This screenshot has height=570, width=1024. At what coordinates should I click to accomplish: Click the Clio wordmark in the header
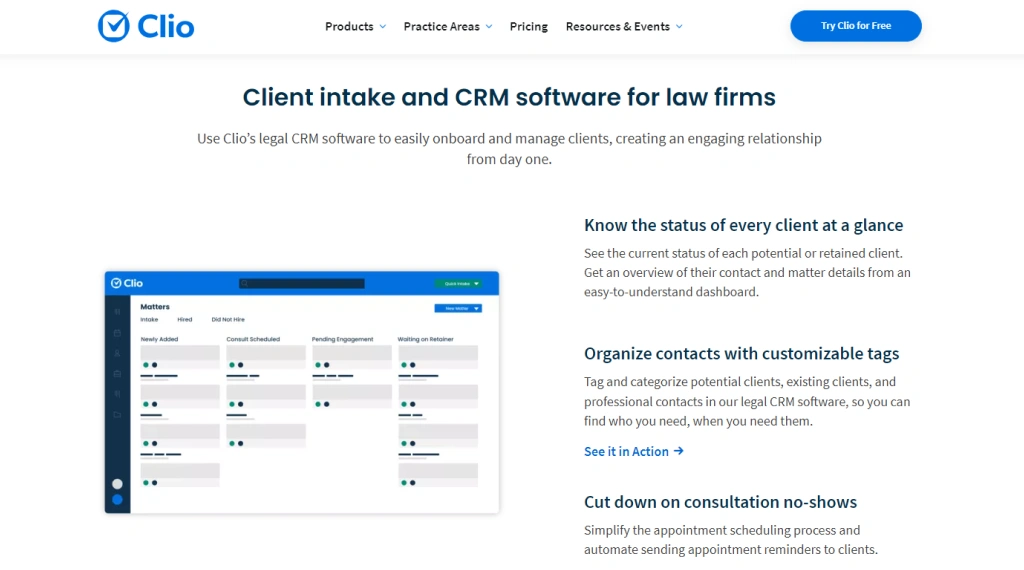166,27
